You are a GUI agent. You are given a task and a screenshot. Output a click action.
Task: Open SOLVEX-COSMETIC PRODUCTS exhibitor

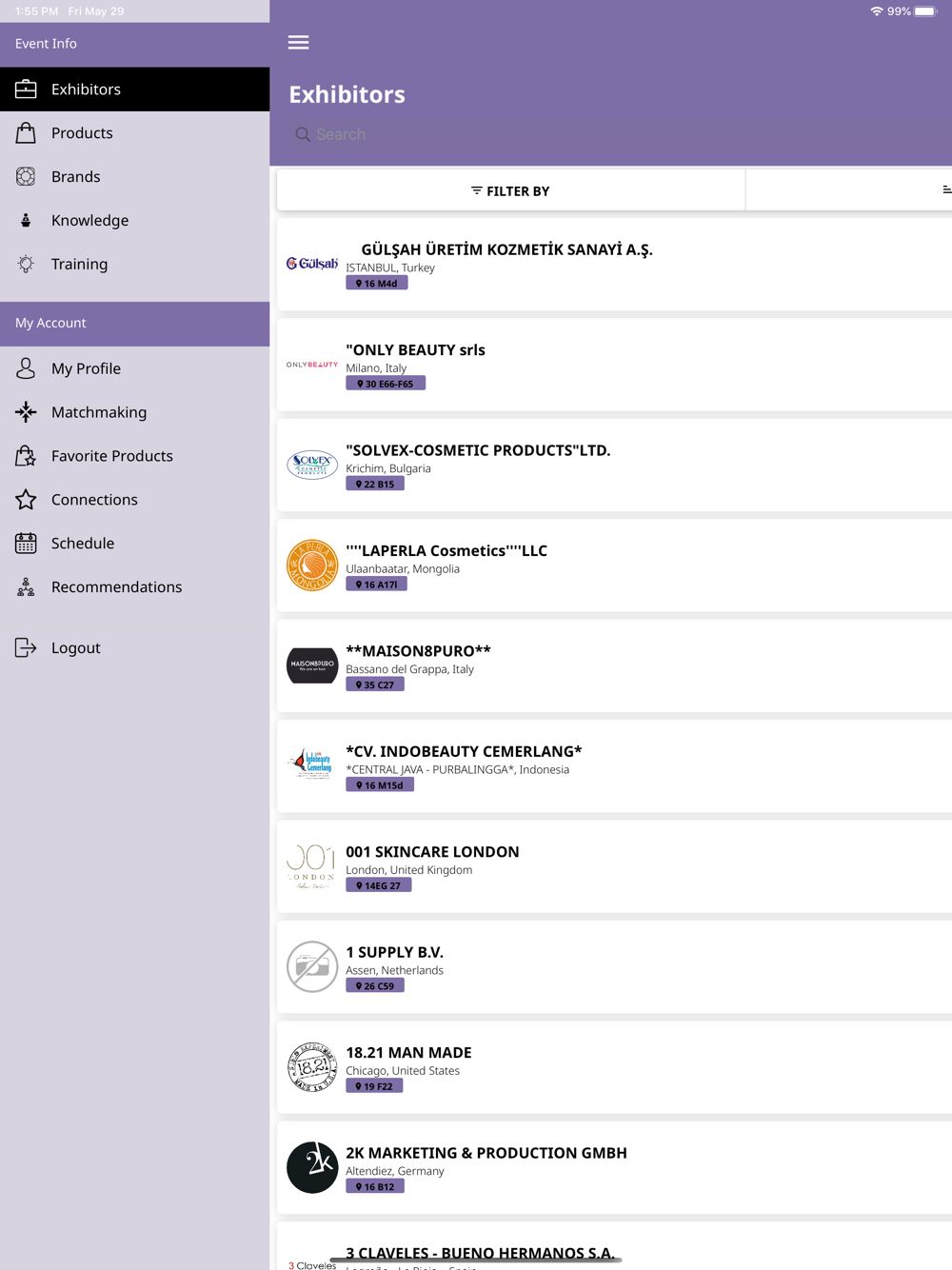pos(614,465)
